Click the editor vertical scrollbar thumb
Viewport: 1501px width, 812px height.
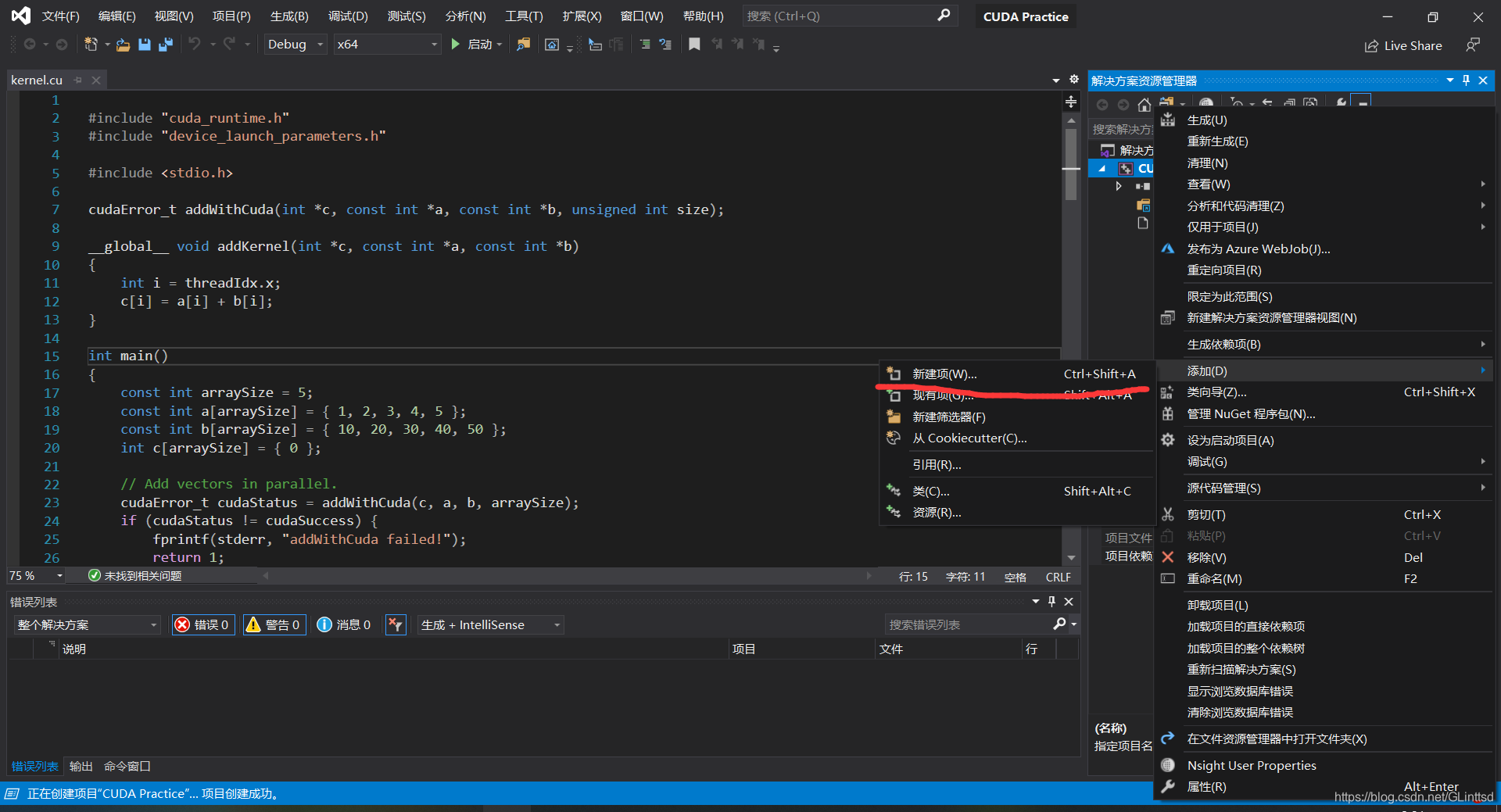[1071, 163]
